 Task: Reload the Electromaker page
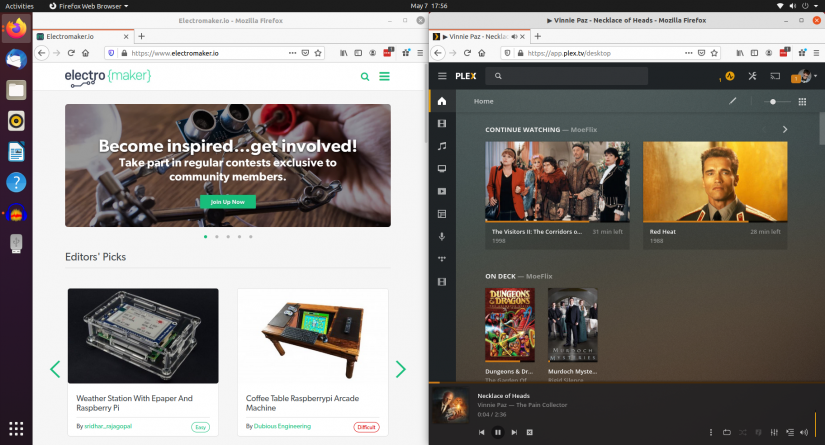click(x=71, y=53)
